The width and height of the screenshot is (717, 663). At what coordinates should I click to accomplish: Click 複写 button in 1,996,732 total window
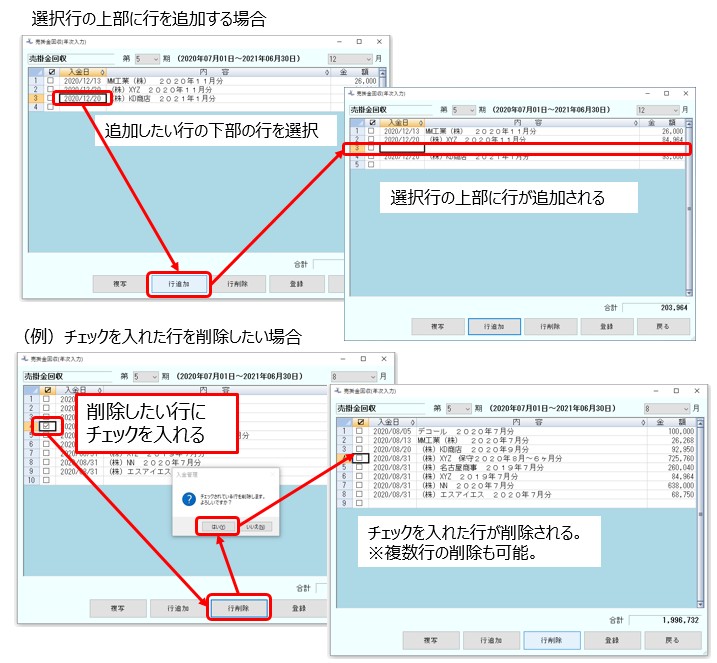point(431,641)
